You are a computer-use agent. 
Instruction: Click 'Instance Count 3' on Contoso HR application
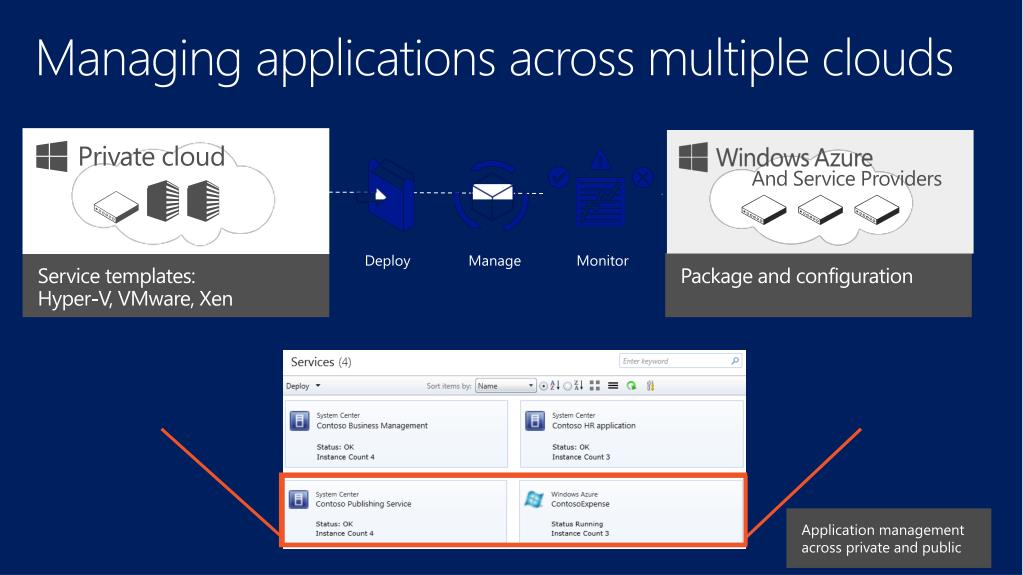pyautogui.click(x=581, y=457)
